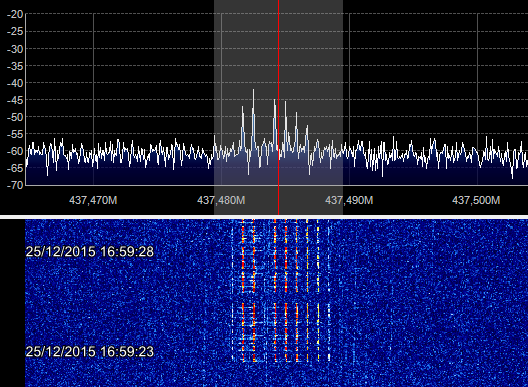The height and width of the screenshot is (387, 528).
Task: Click the 16:59:28 waterfall timestamp
Action: tap(90, 252)
